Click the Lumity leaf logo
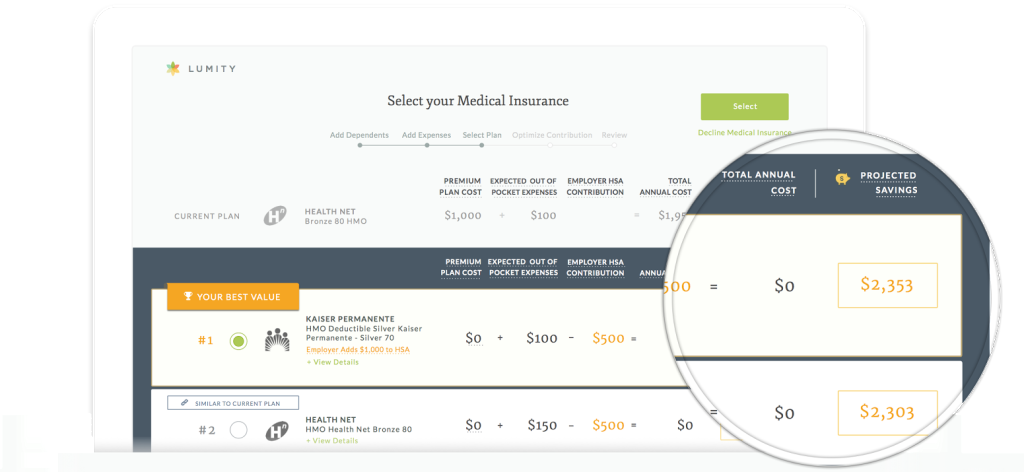This screenshot has width=1024, height=472. 172,69
